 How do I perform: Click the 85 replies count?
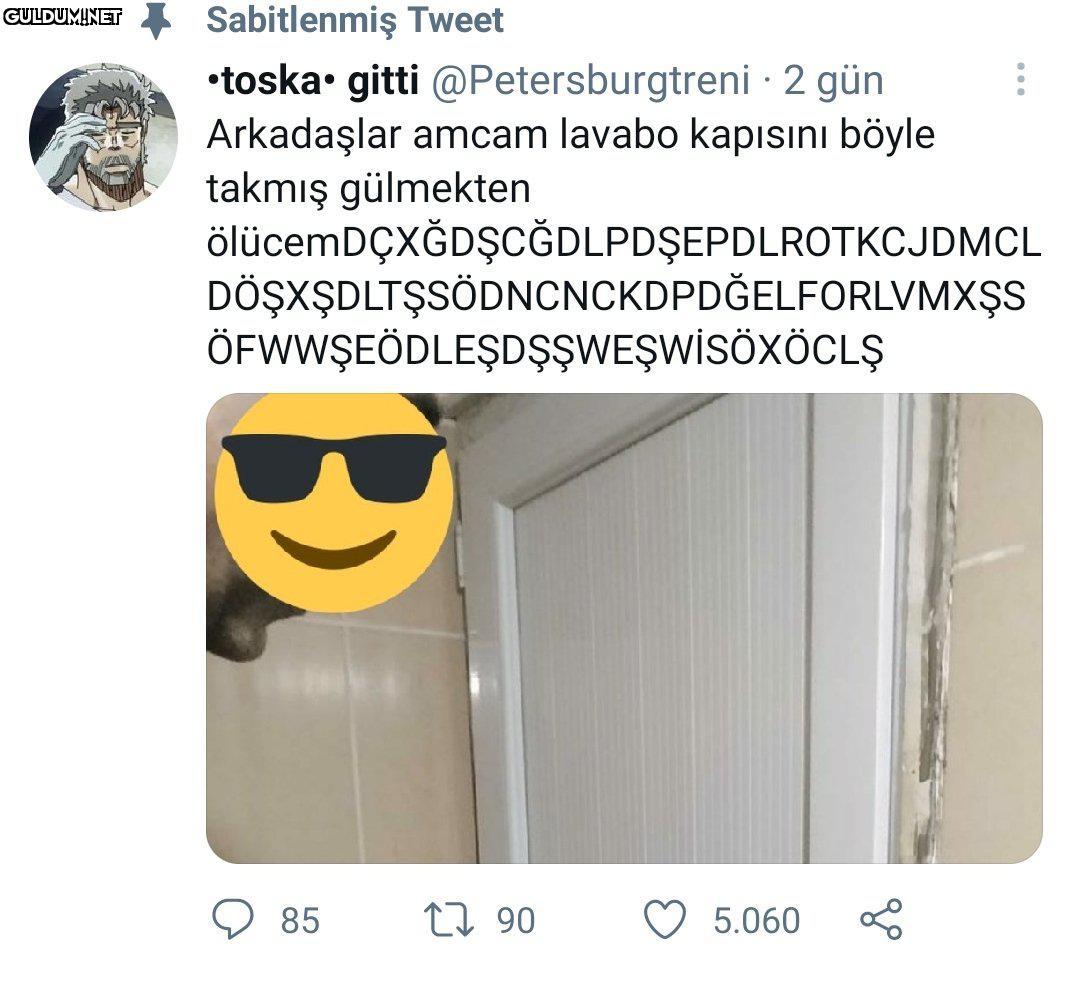300,920
